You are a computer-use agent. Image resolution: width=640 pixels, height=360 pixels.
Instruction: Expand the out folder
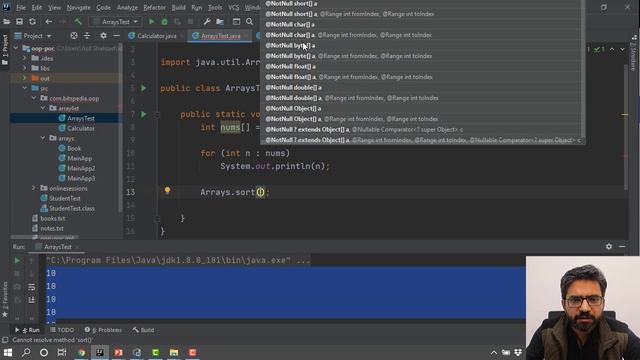pos(24,78)
